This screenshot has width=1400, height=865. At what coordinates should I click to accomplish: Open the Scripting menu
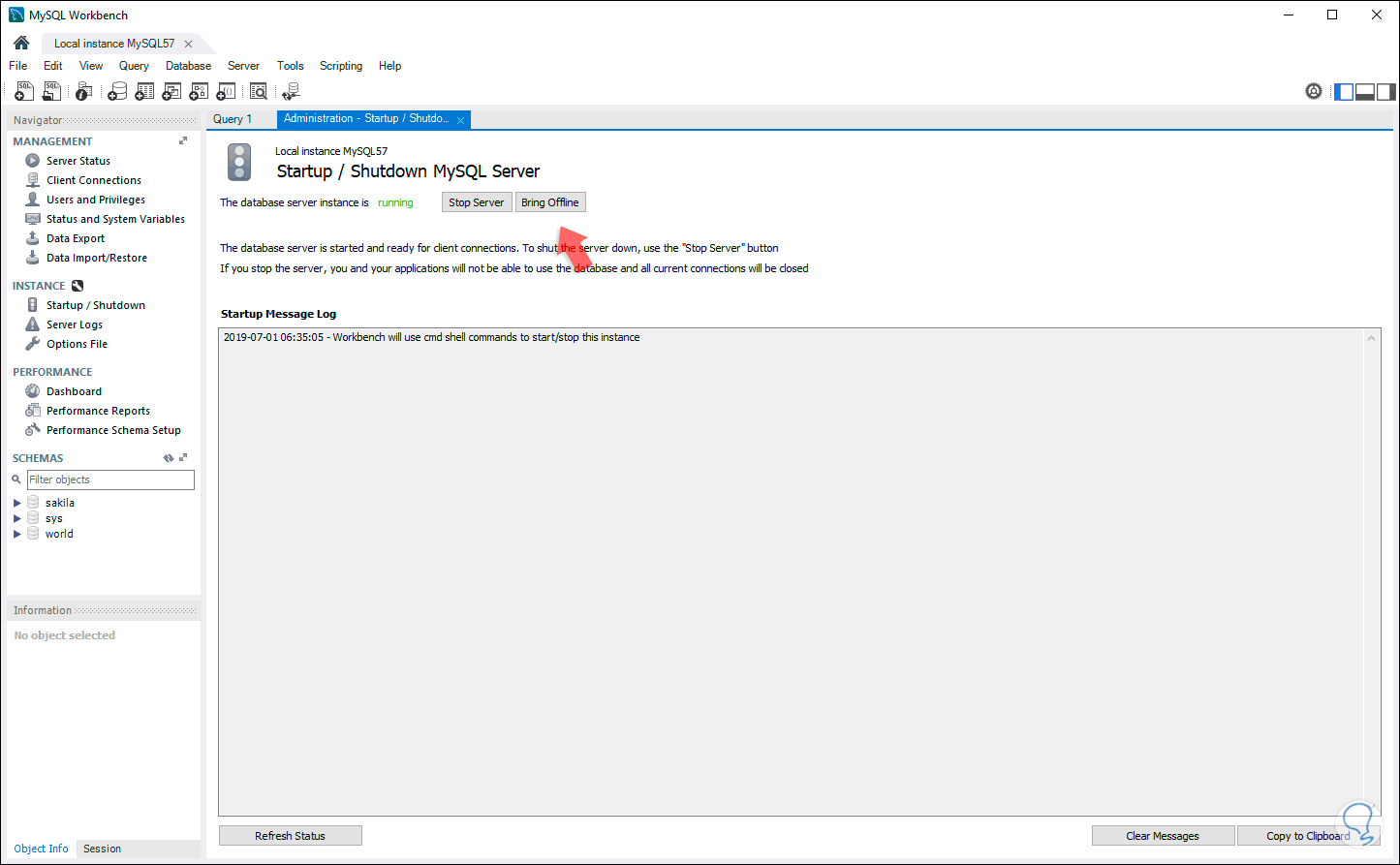point(341,66)
